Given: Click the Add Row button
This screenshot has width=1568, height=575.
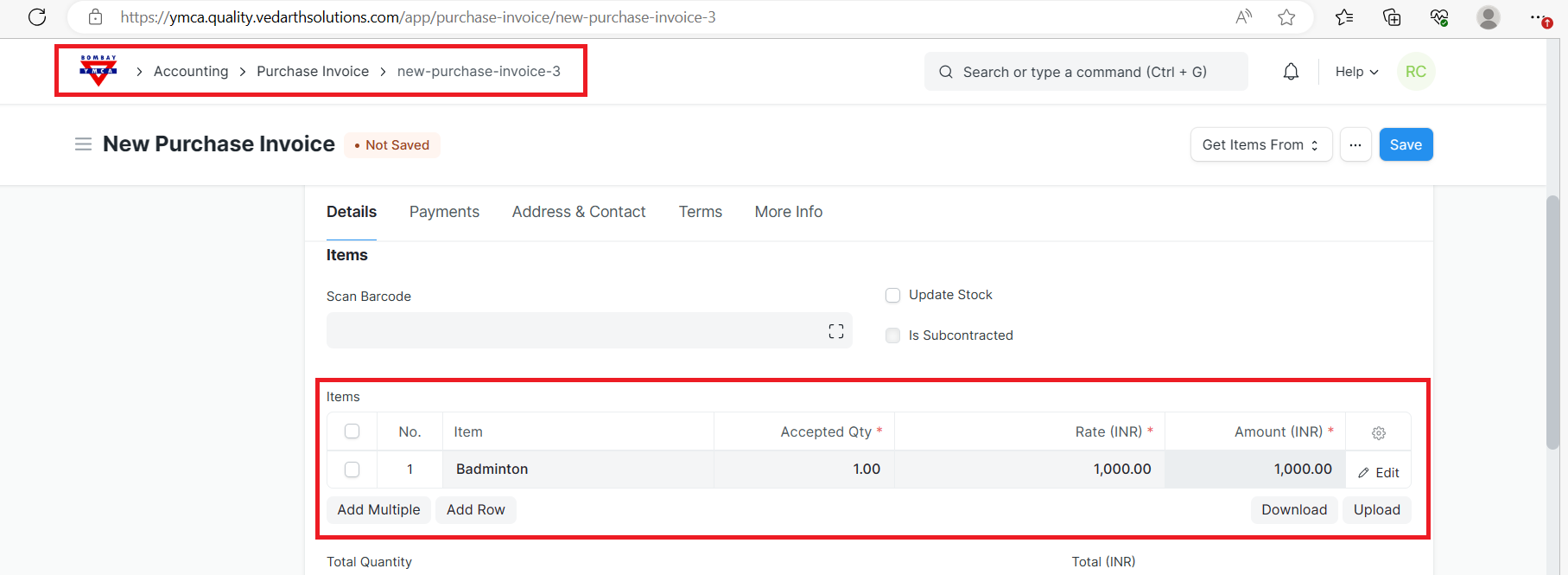Looking at the screenshot, I should pos(475,510).
